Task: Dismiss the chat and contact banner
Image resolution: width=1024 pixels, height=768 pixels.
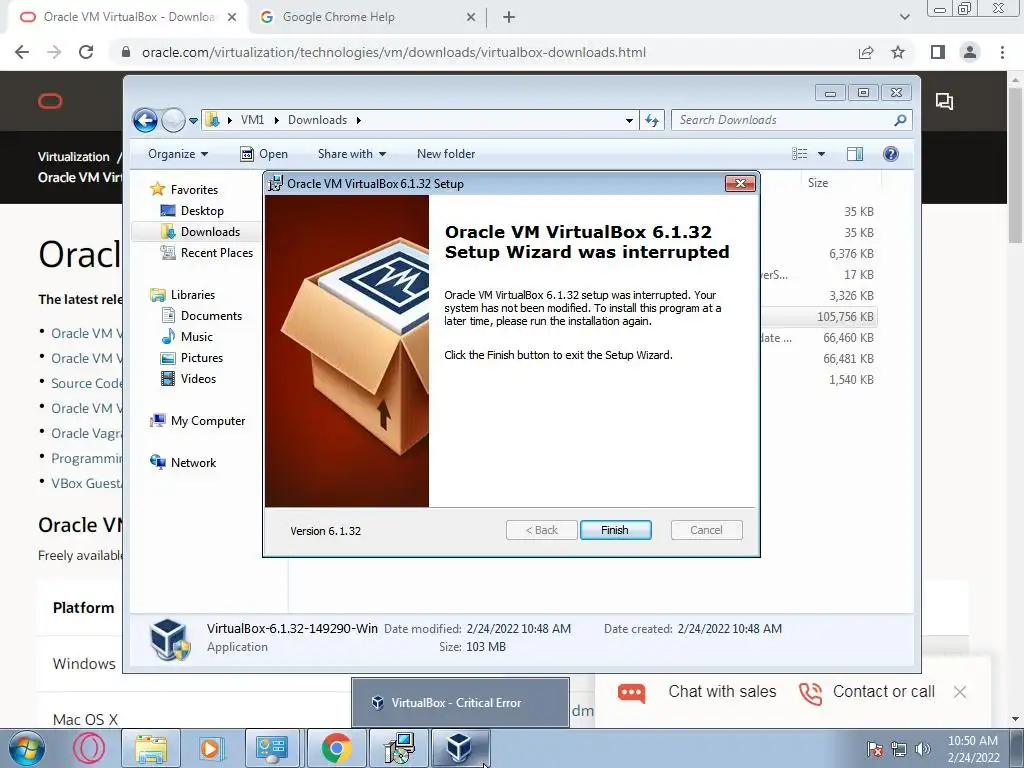Action: tap(959, 692)
